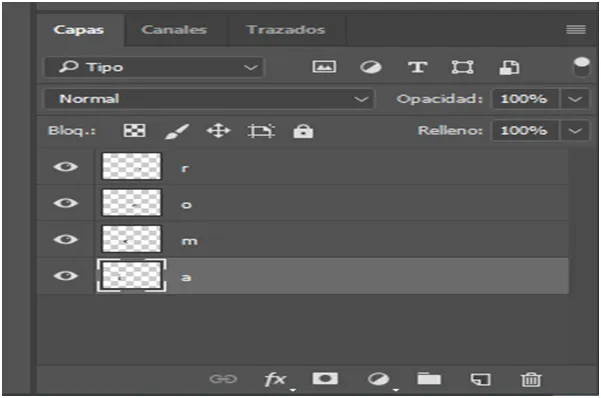Viewport: 601px width, 398px height.
Task: Select the layer named o
Action: (303, 203)
